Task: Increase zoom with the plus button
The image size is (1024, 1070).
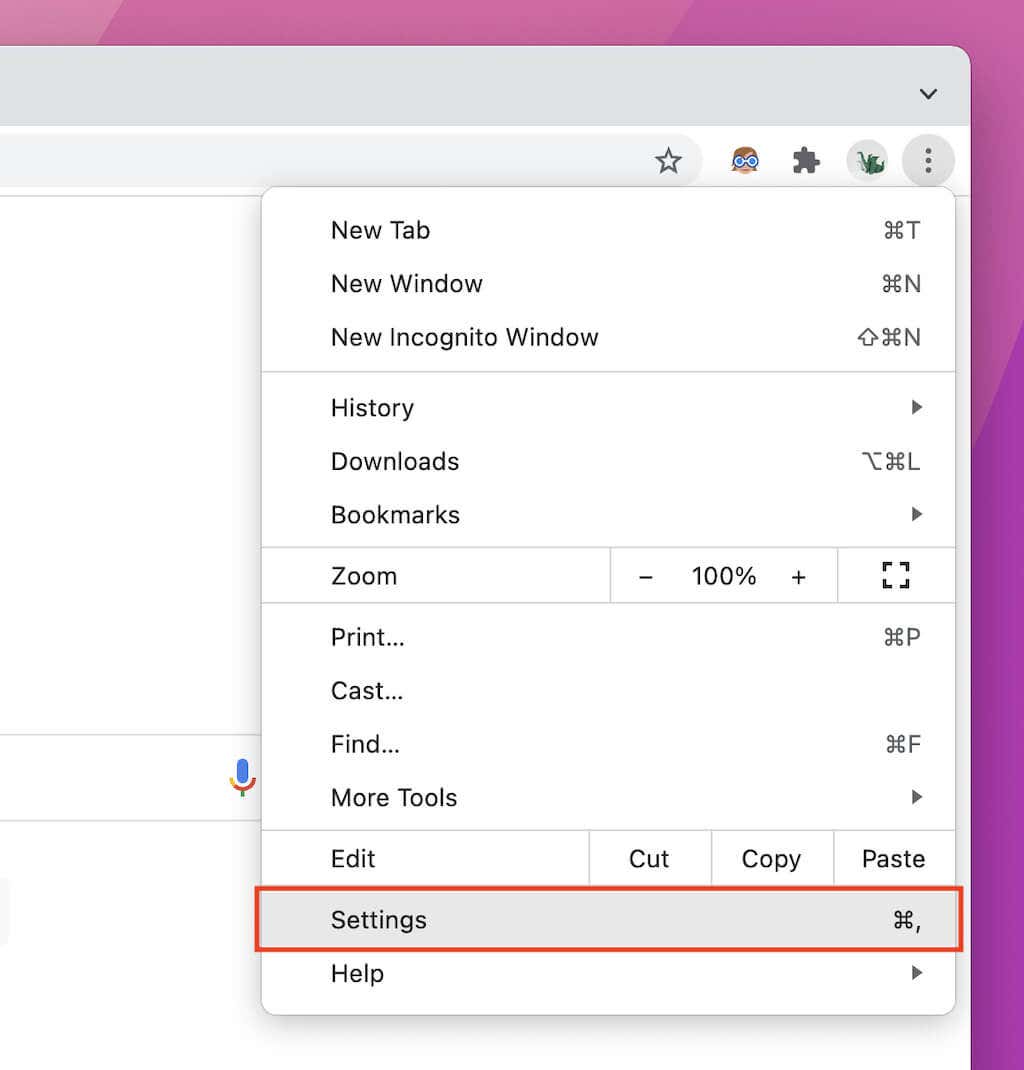Action: point(798,577)
